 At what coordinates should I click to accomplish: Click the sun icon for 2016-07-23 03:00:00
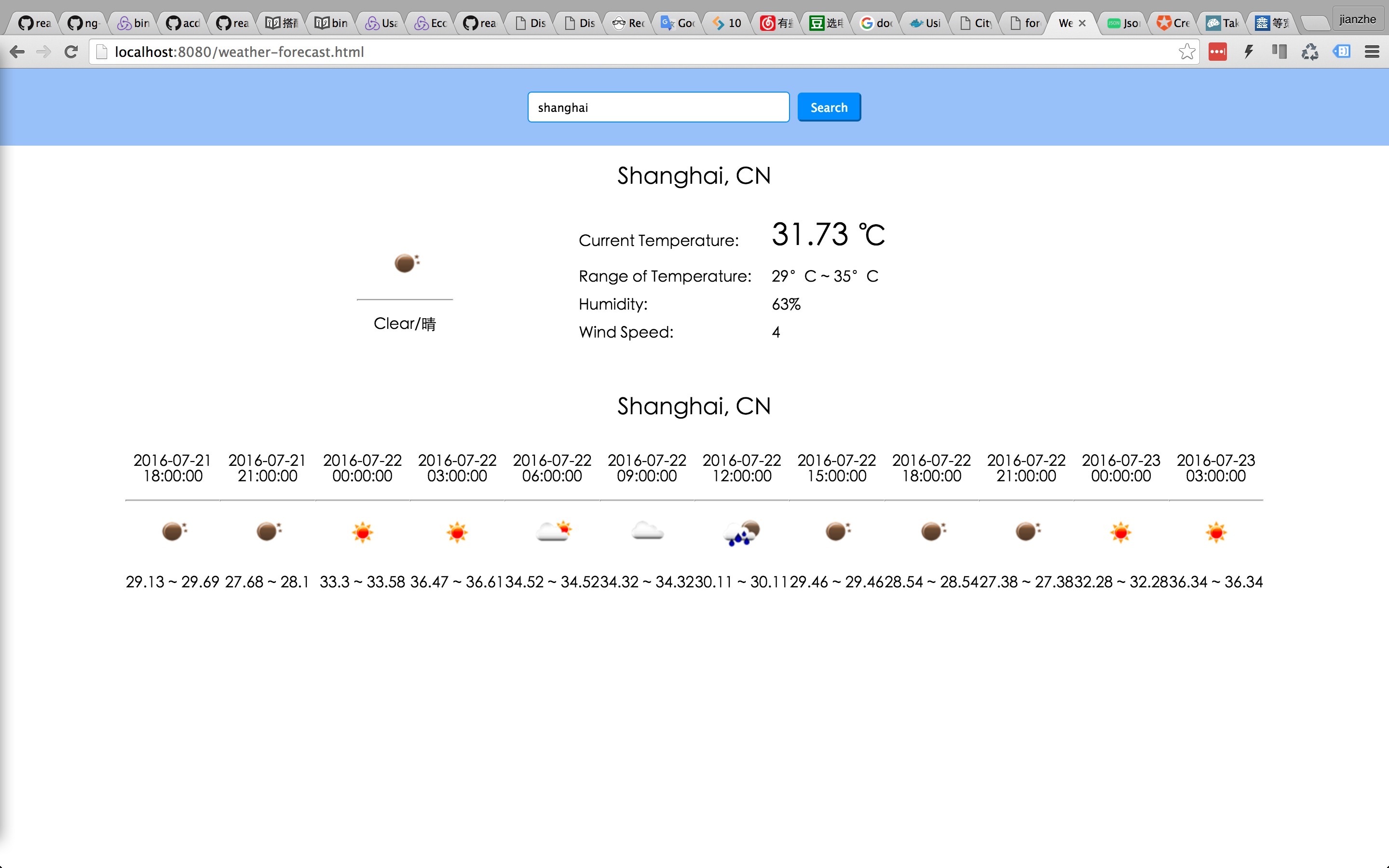[x=1216, y=533]
